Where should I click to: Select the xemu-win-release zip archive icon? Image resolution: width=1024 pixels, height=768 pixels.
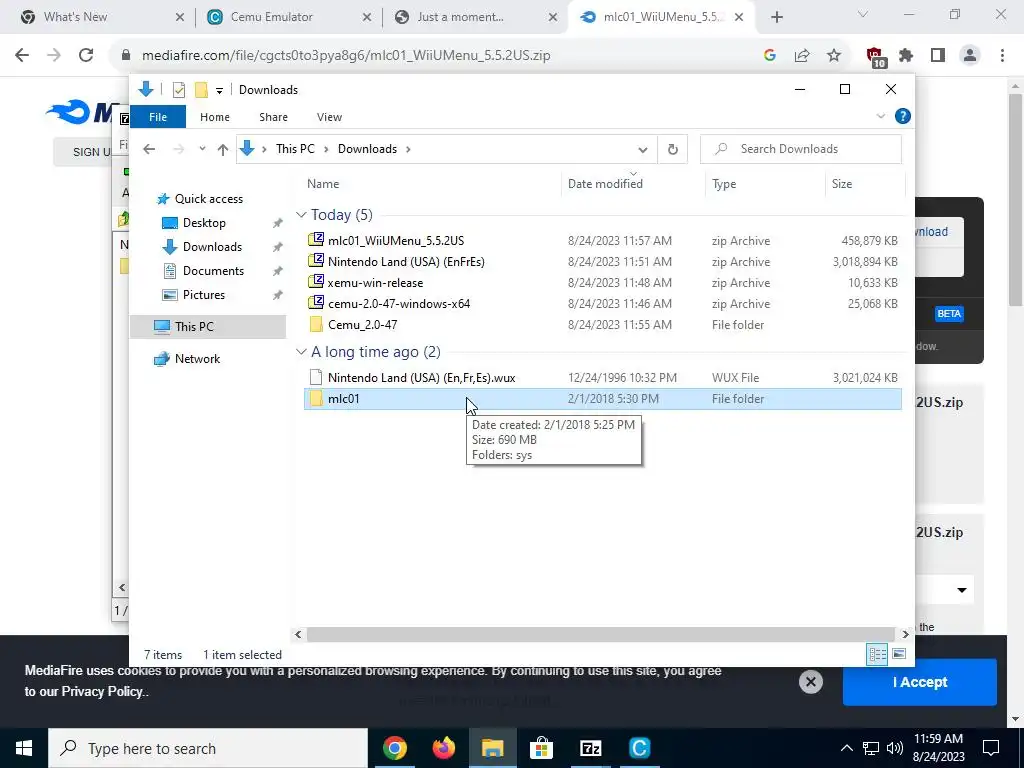click(x=316, y=281)
